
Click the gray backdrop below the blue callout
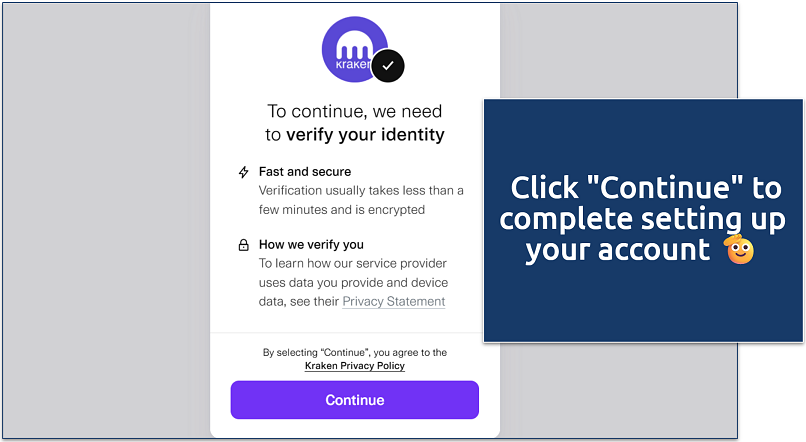coord(640,390)
